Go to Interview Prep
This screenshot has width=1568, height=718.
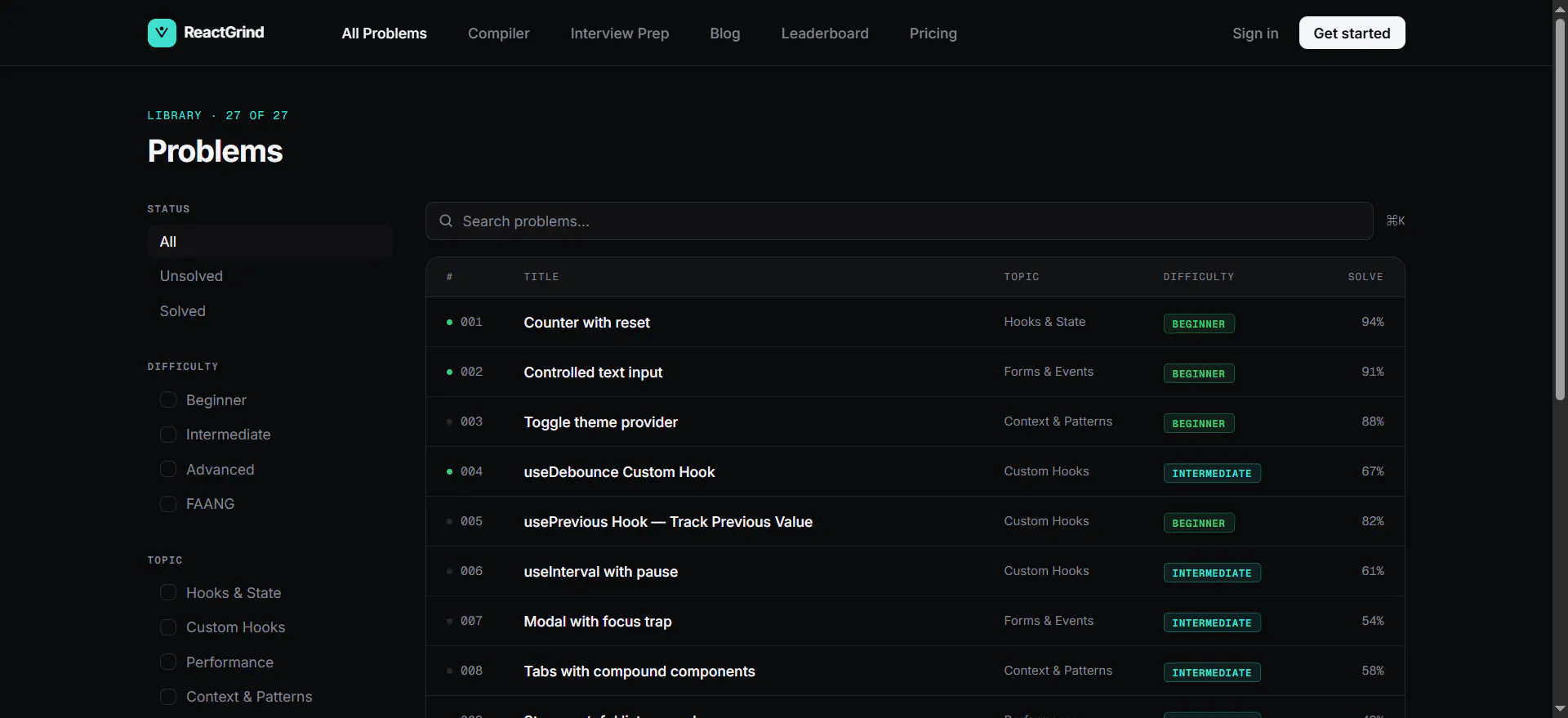pyautogui.click(x=619, y=33)
